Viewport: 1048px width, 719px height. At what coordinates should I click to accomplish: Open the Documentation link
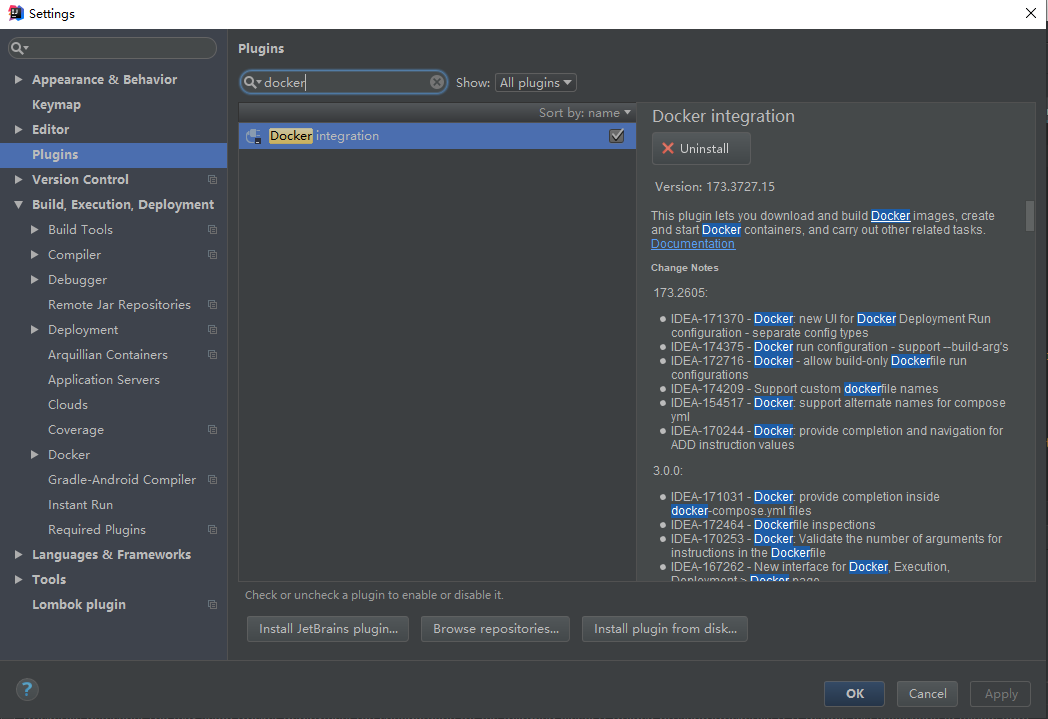(x=693, y=243)
